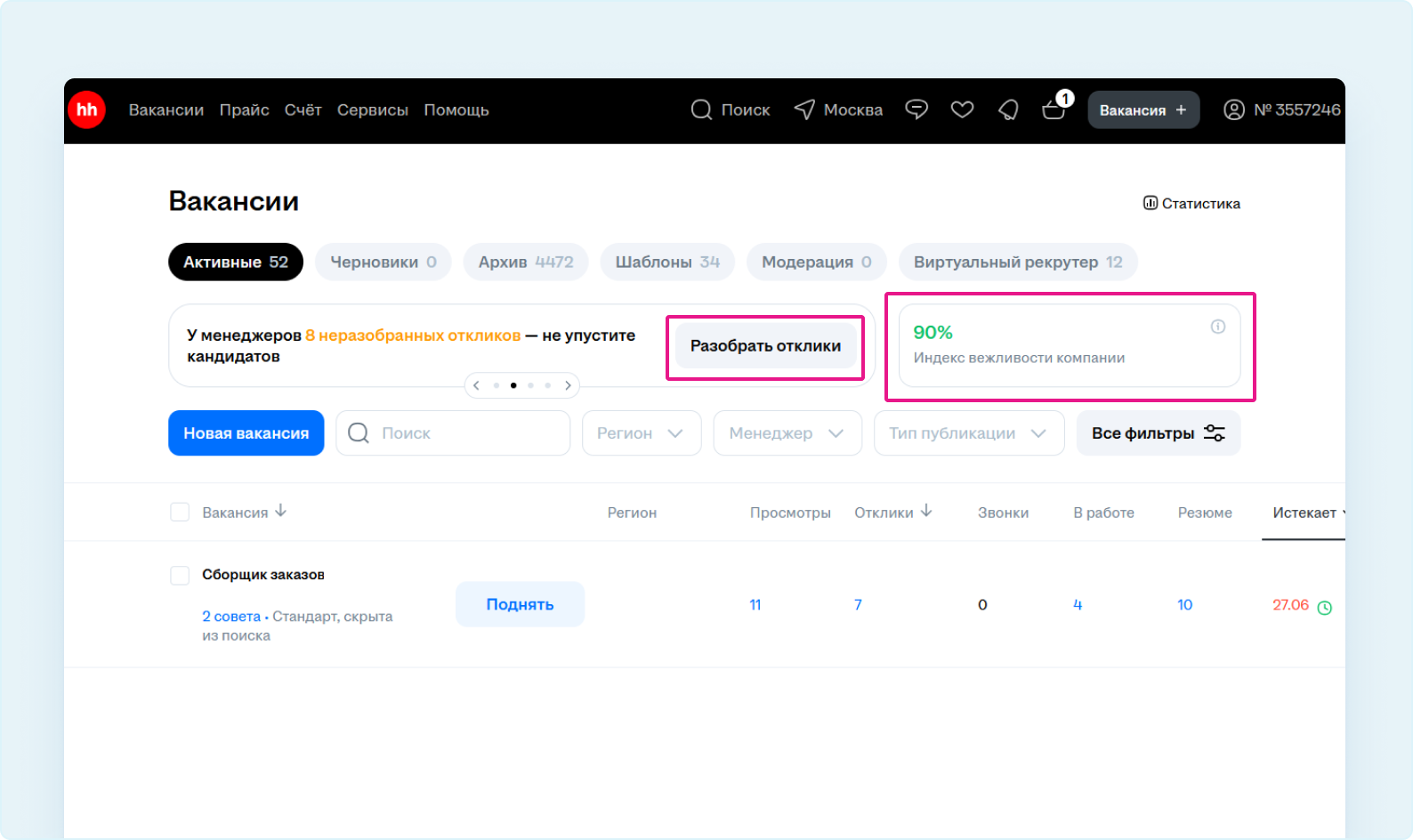Click expiry date 27.06
The width and height of the screenshot is (1413, 840).
[x=1291, y=605]
